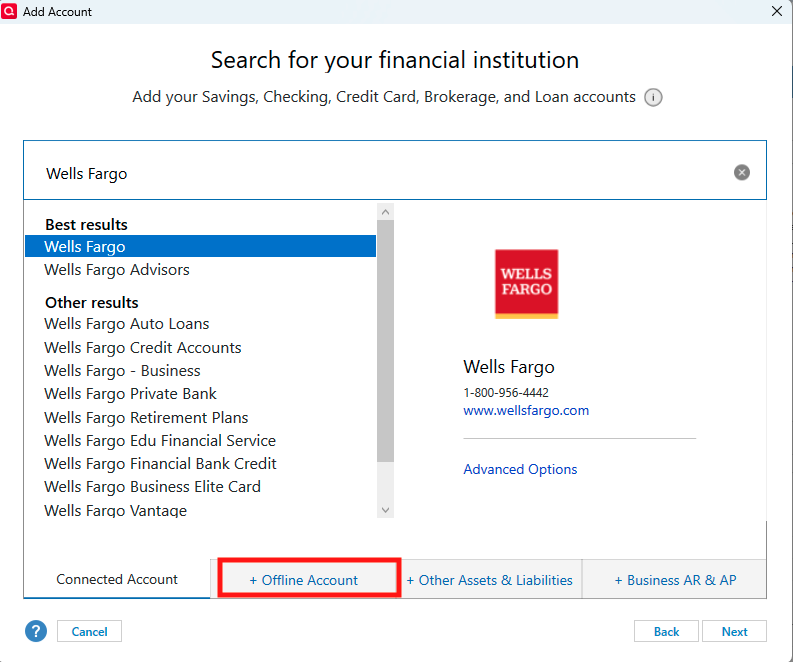Select the Connected Account tab
793x662 pixels.
[x=117, y=579]
